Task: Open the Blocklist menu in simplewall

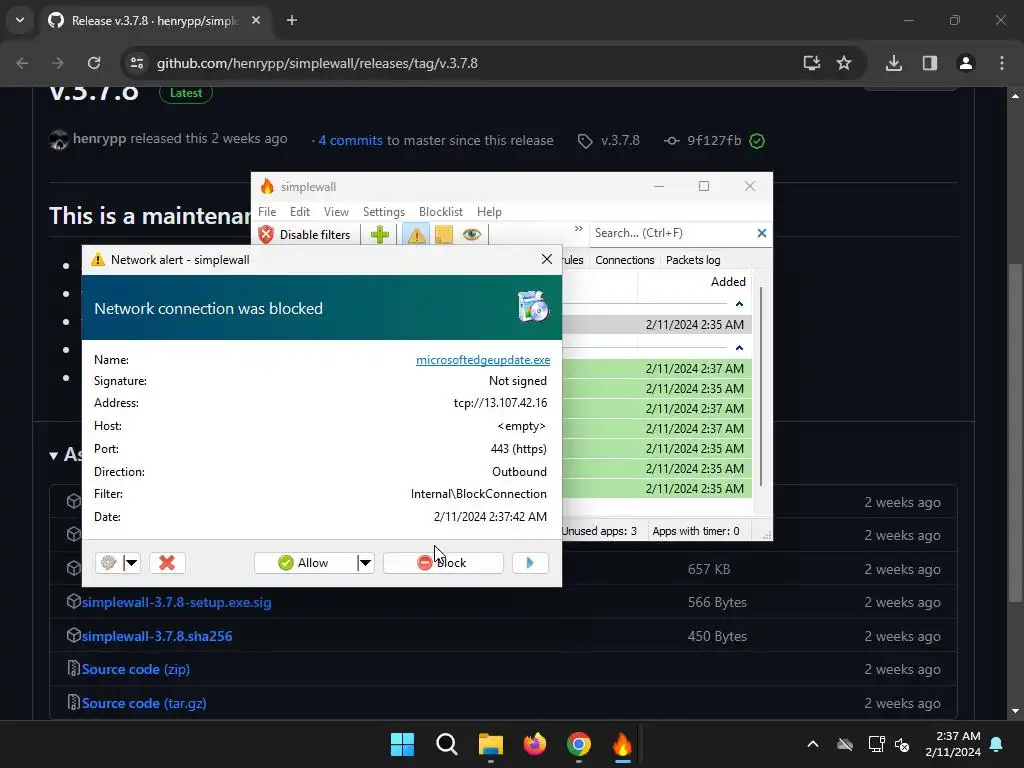Action: tap(441, 212)
